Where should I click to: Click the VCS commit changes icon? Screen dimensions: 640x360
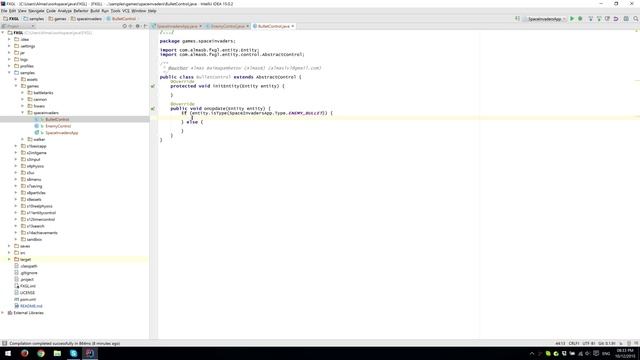[599, 19]
